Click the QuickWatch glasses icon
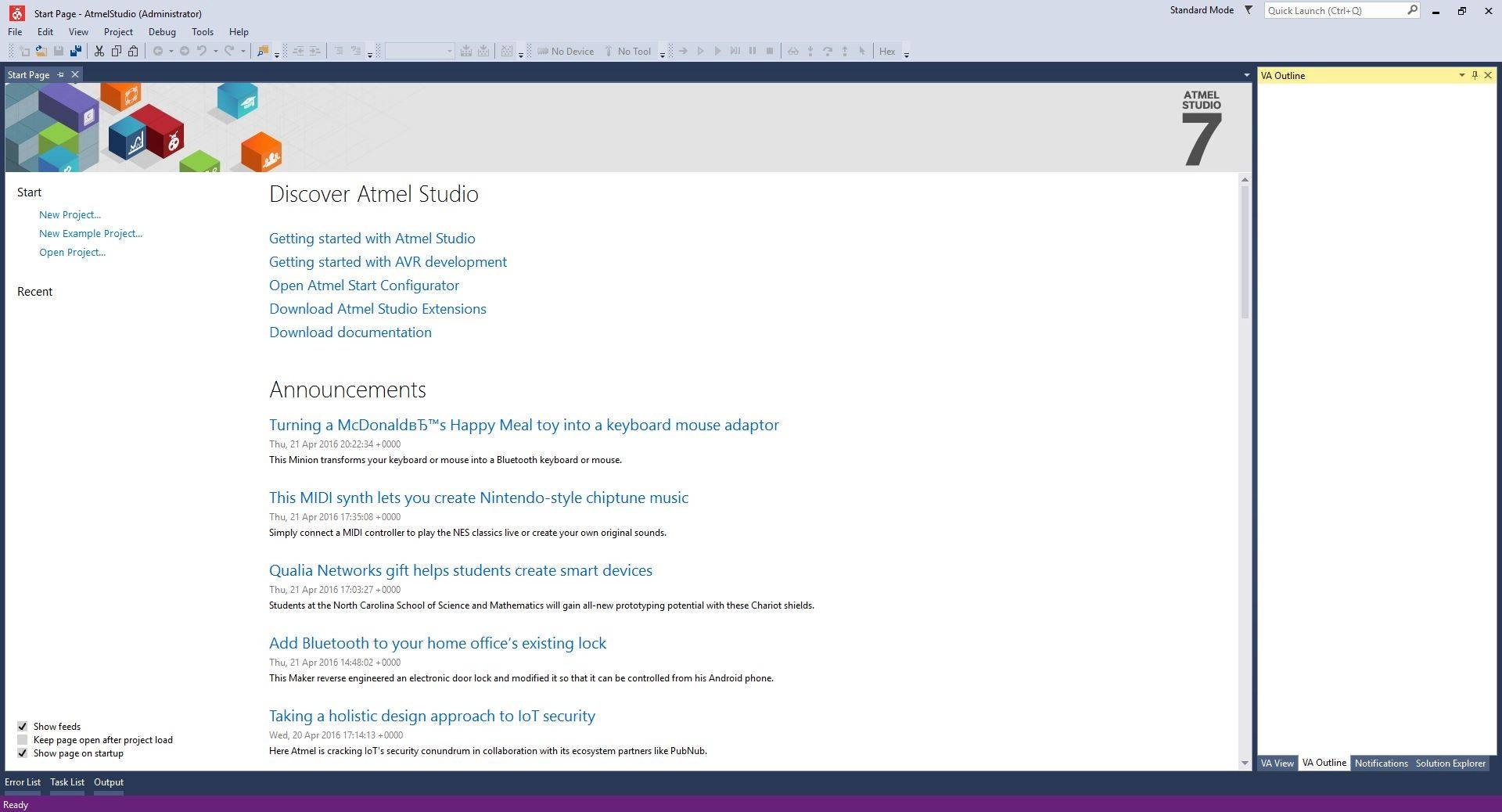The image size is (1502, 812). [793, 51]
